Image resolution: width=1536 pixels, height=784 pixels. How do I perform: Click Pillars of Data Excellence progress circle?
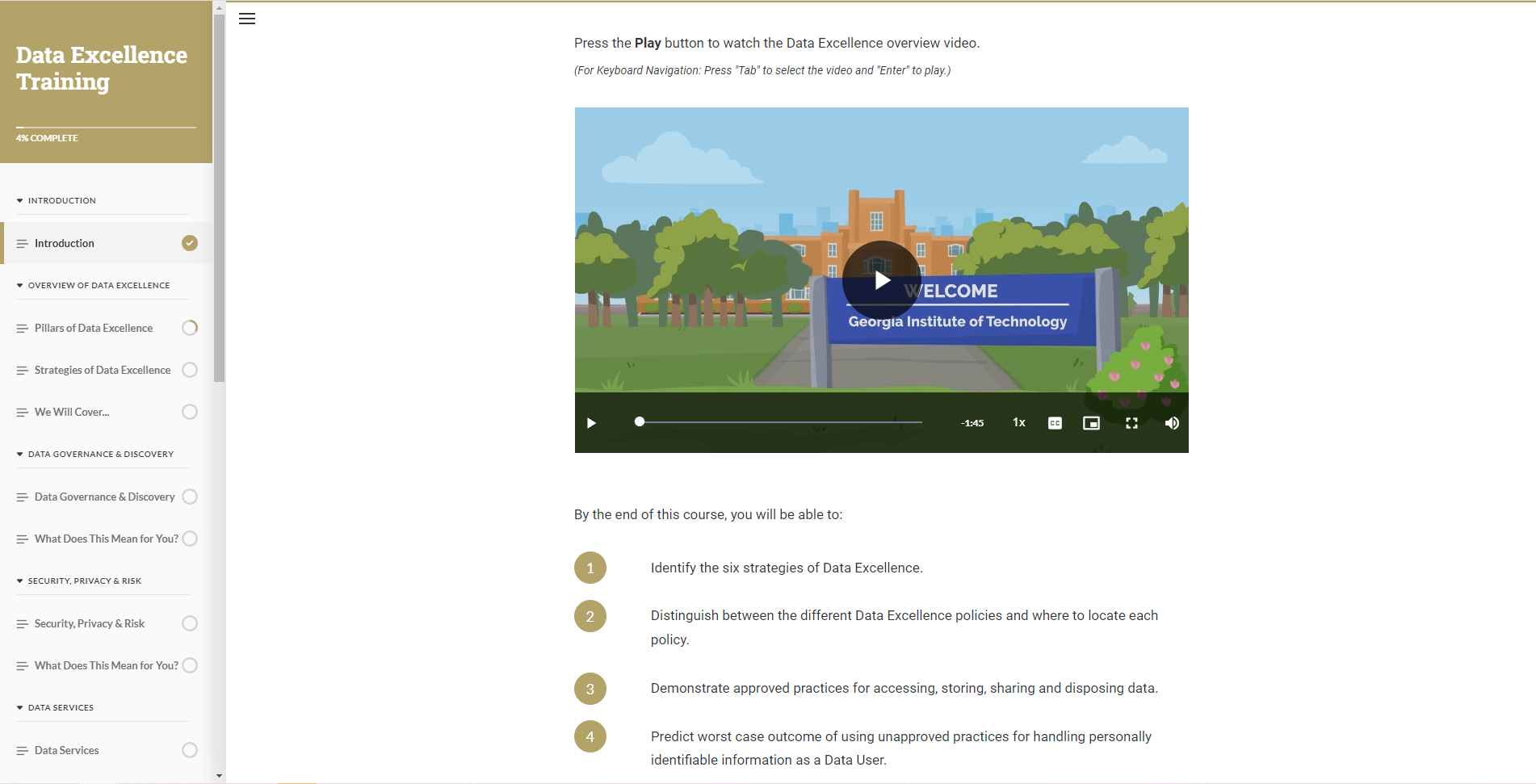click(x=190, y=328)
